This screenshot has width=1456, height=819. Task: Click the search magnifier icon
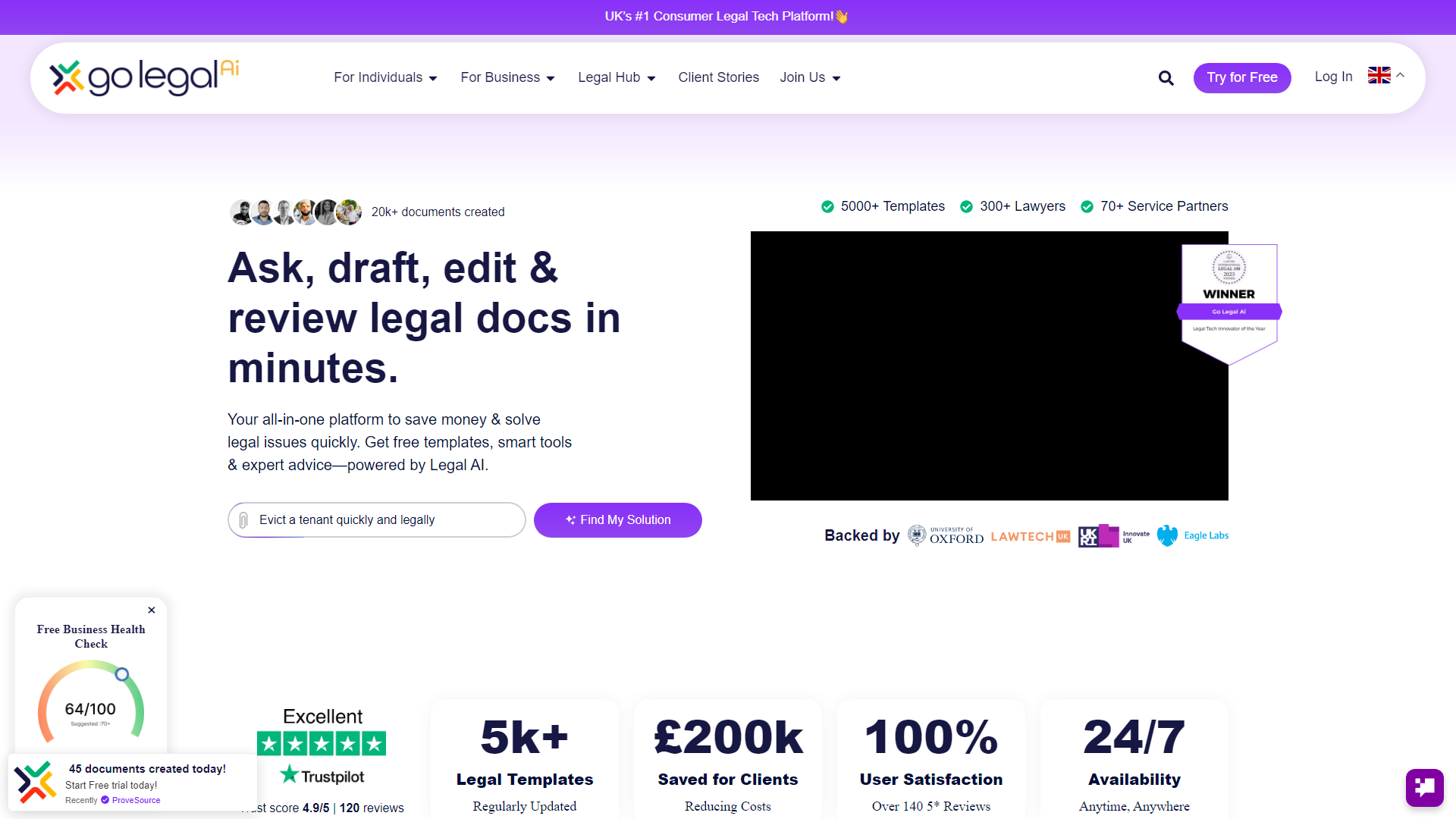tap(1166, 78)
